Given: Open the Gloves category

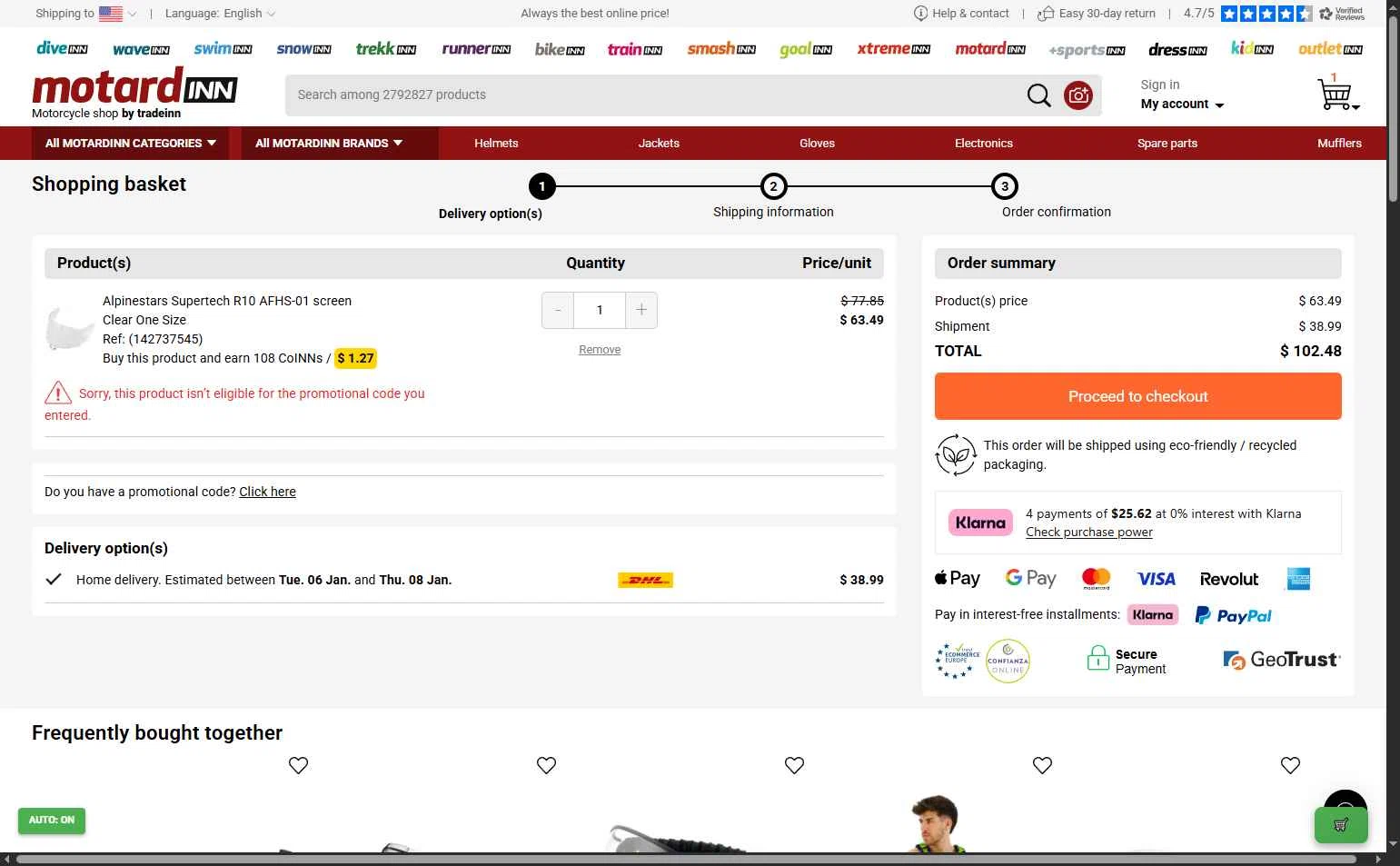Looking at the screenshot, I should click(817, 144).
